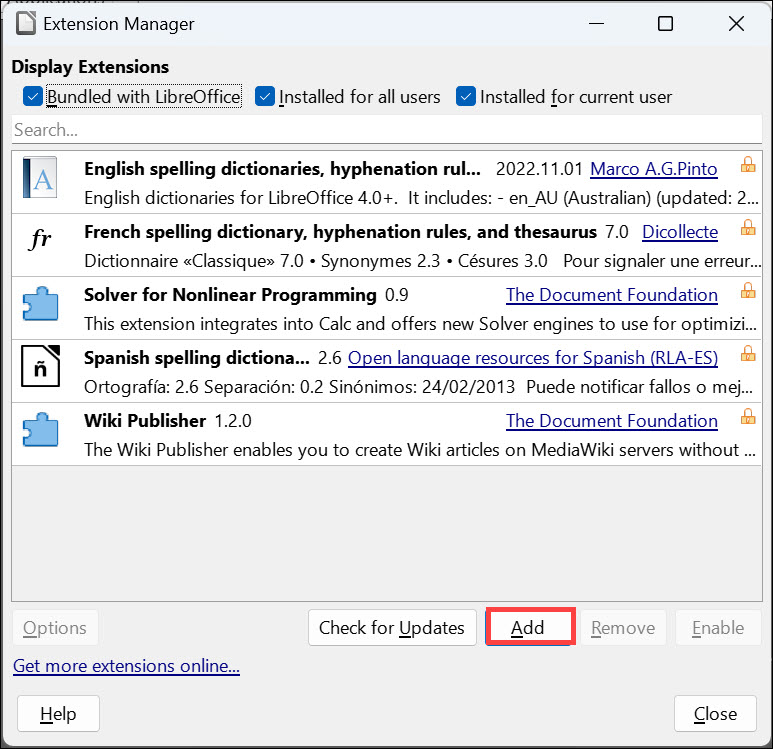Toggle Installed for current user checkbox
This screenshot has width=773, height=749.
[x=466, y=97]
